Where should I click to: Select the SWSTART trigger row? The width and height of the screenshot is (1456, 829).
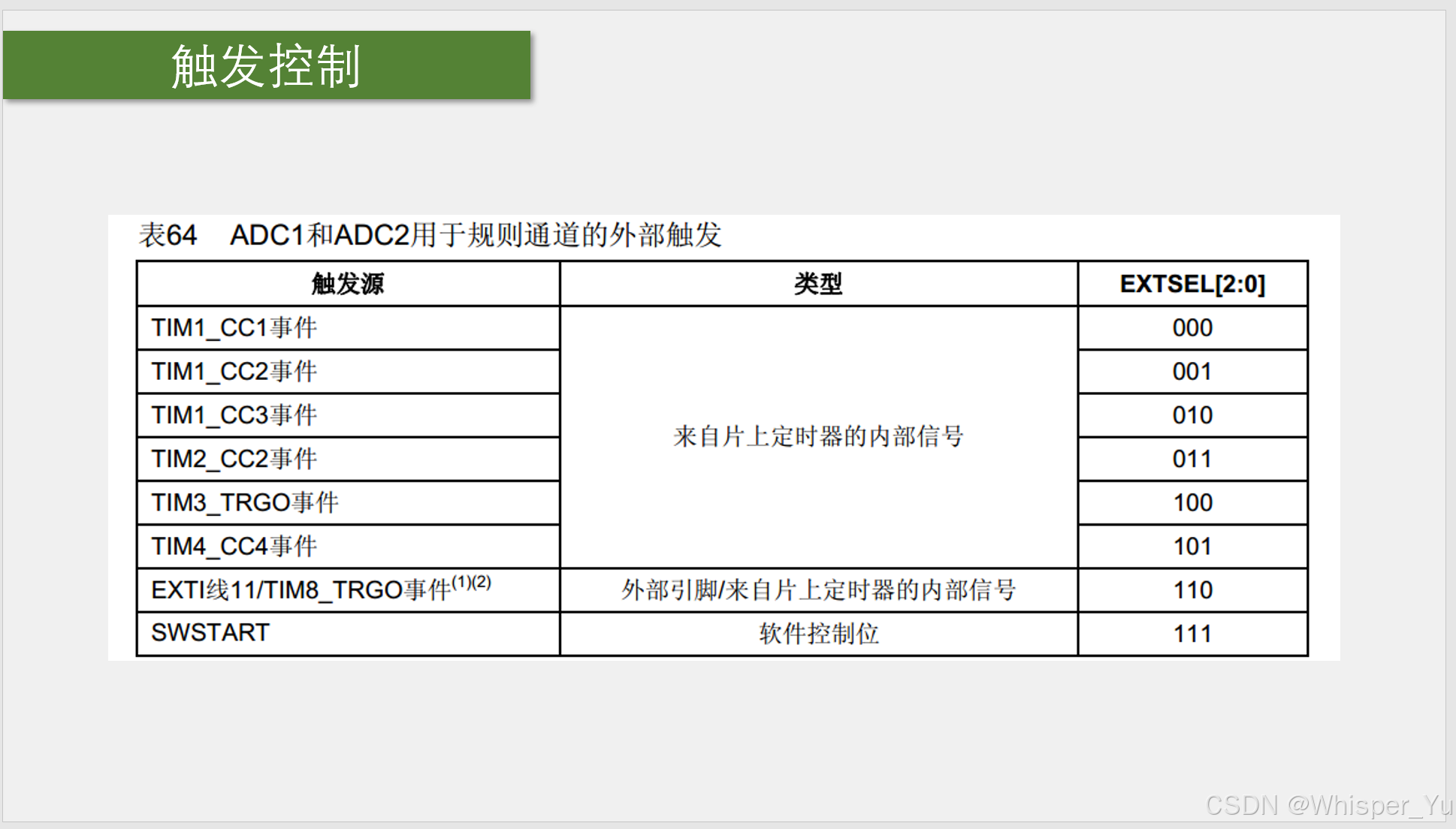click(x=209, y=632)
